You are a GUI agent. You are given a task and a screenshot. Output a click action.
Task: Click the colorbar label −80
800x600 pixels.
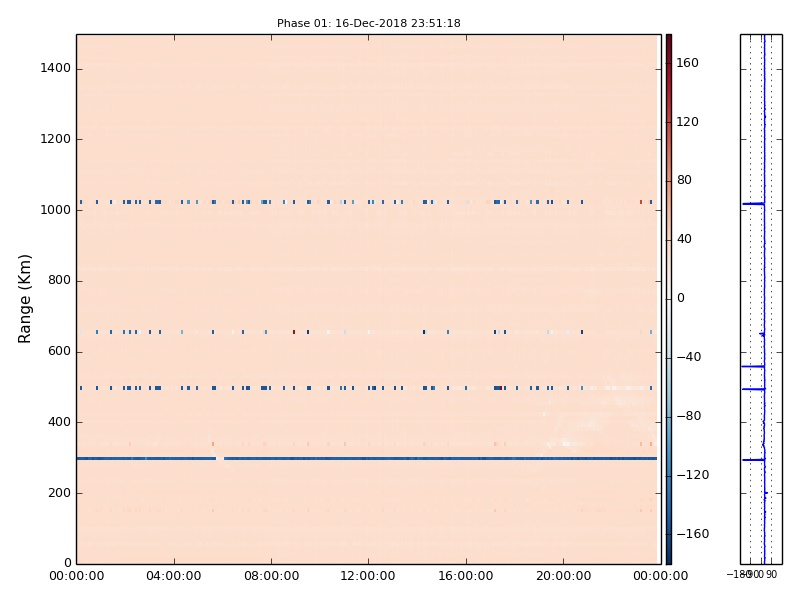689,416
